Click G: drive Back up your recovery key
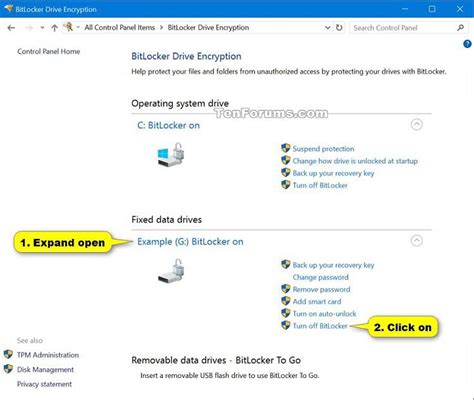474x400 pixels. click(x=333, y=265)
